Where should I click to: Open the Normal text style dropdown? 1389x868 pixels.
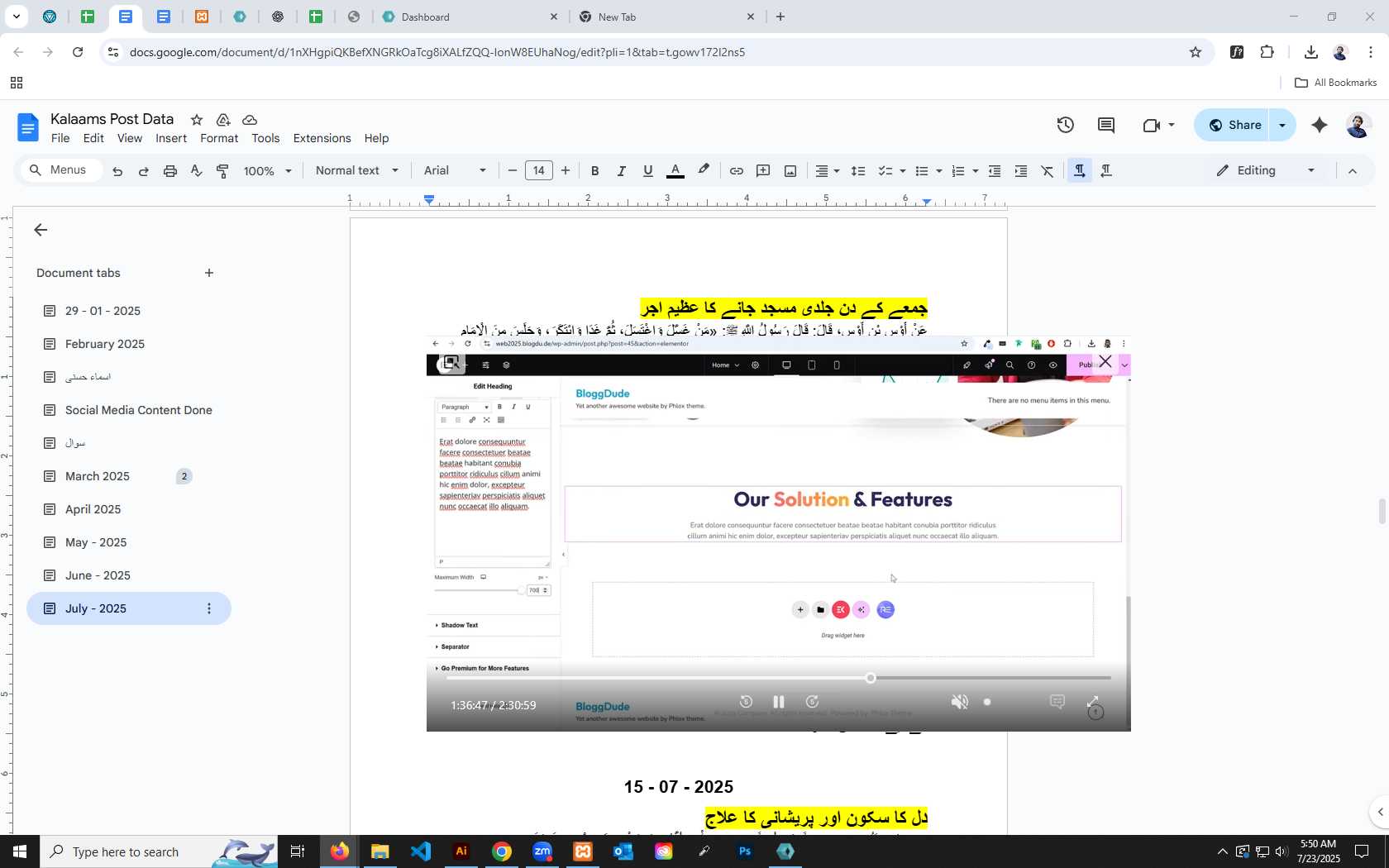coord(356,170)
